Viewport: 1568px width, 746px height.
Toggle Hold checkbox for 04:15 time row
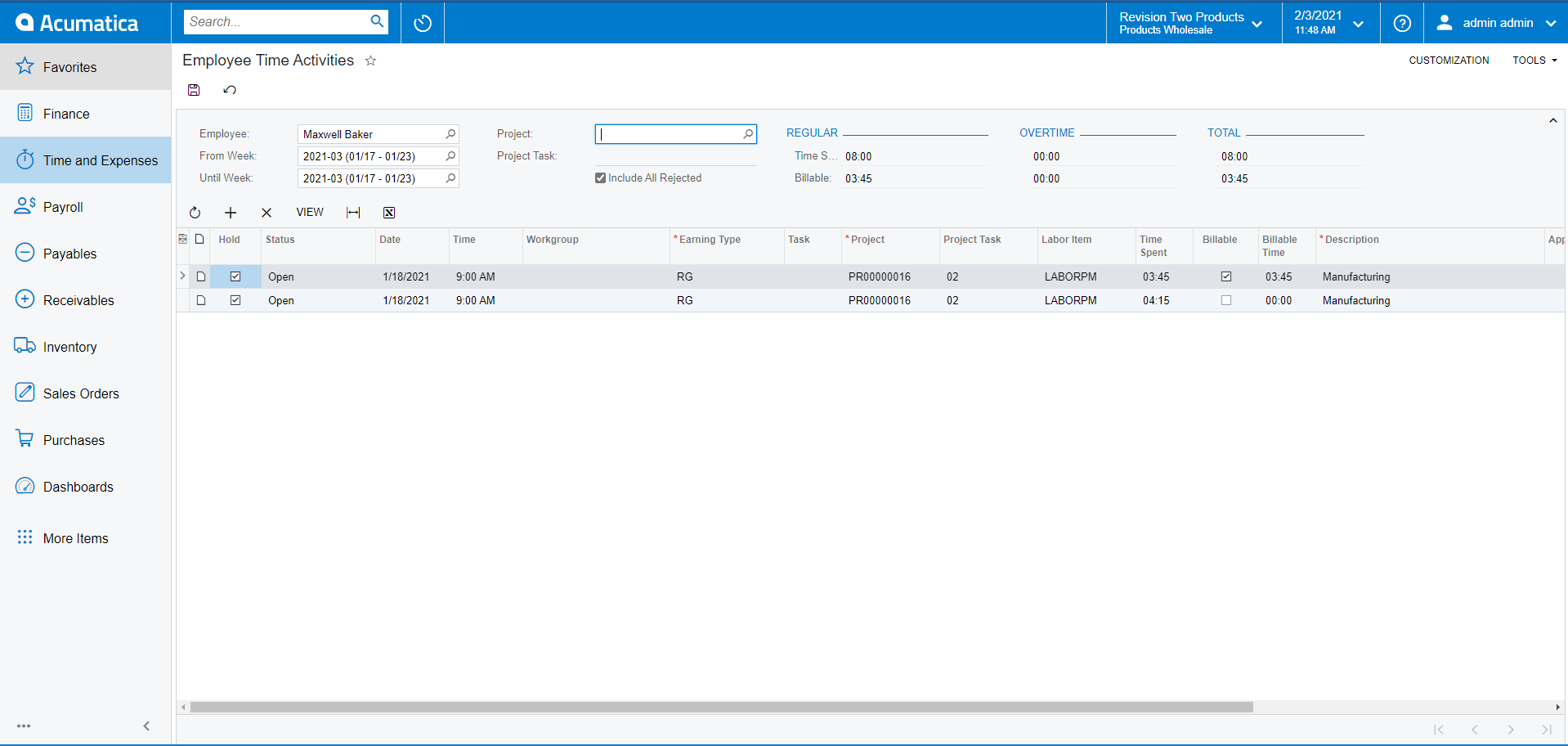click(x=235, y=300)
